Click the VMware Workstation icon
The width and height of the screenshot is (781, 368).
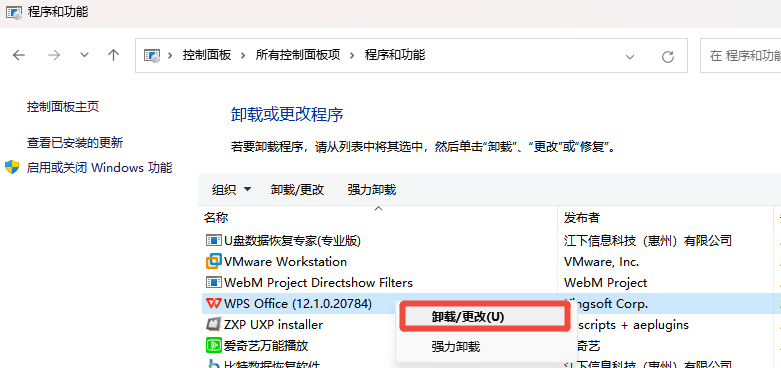tap(213, 261)
